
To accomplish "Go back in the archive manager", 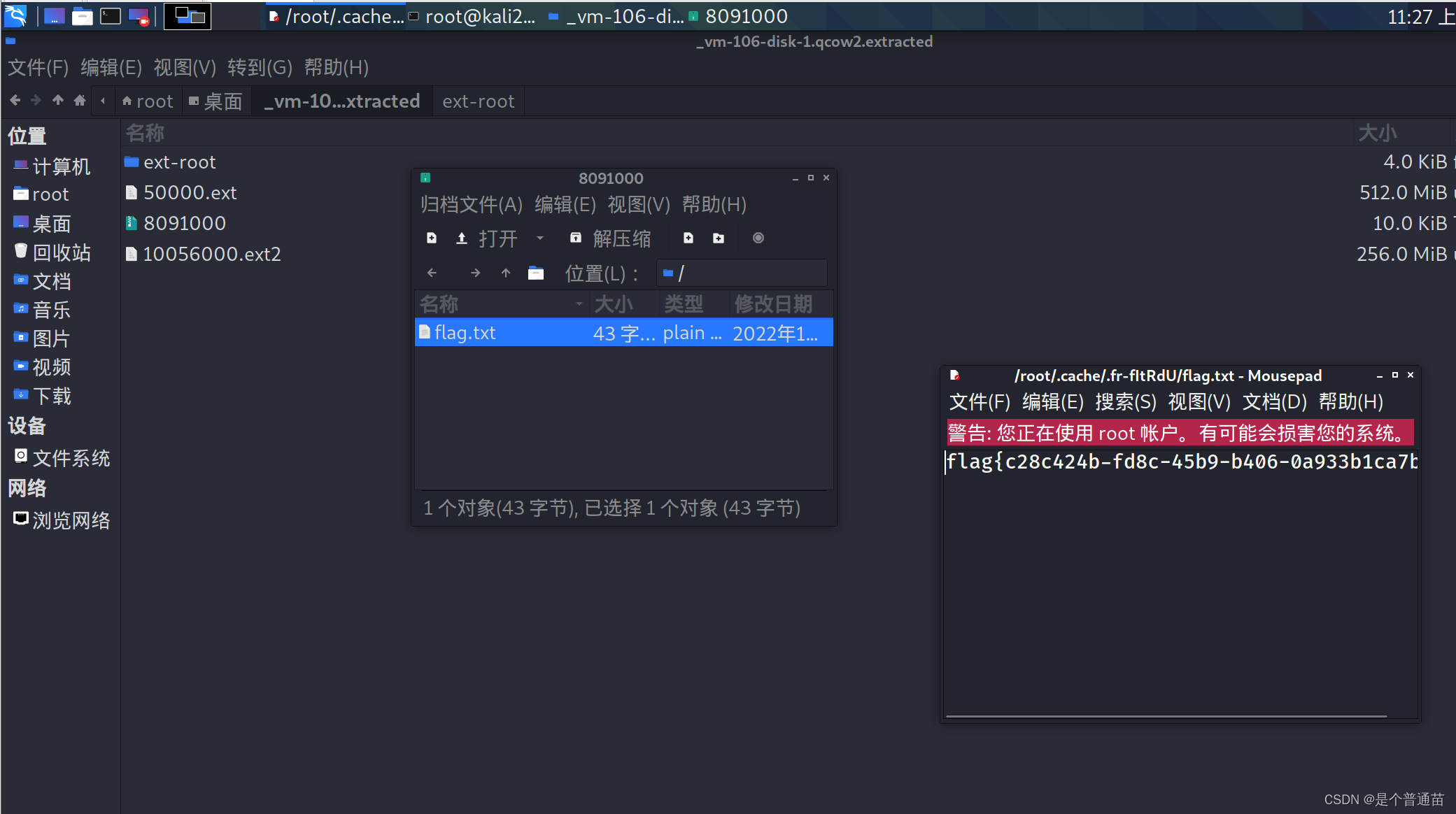I will (432, 273).
